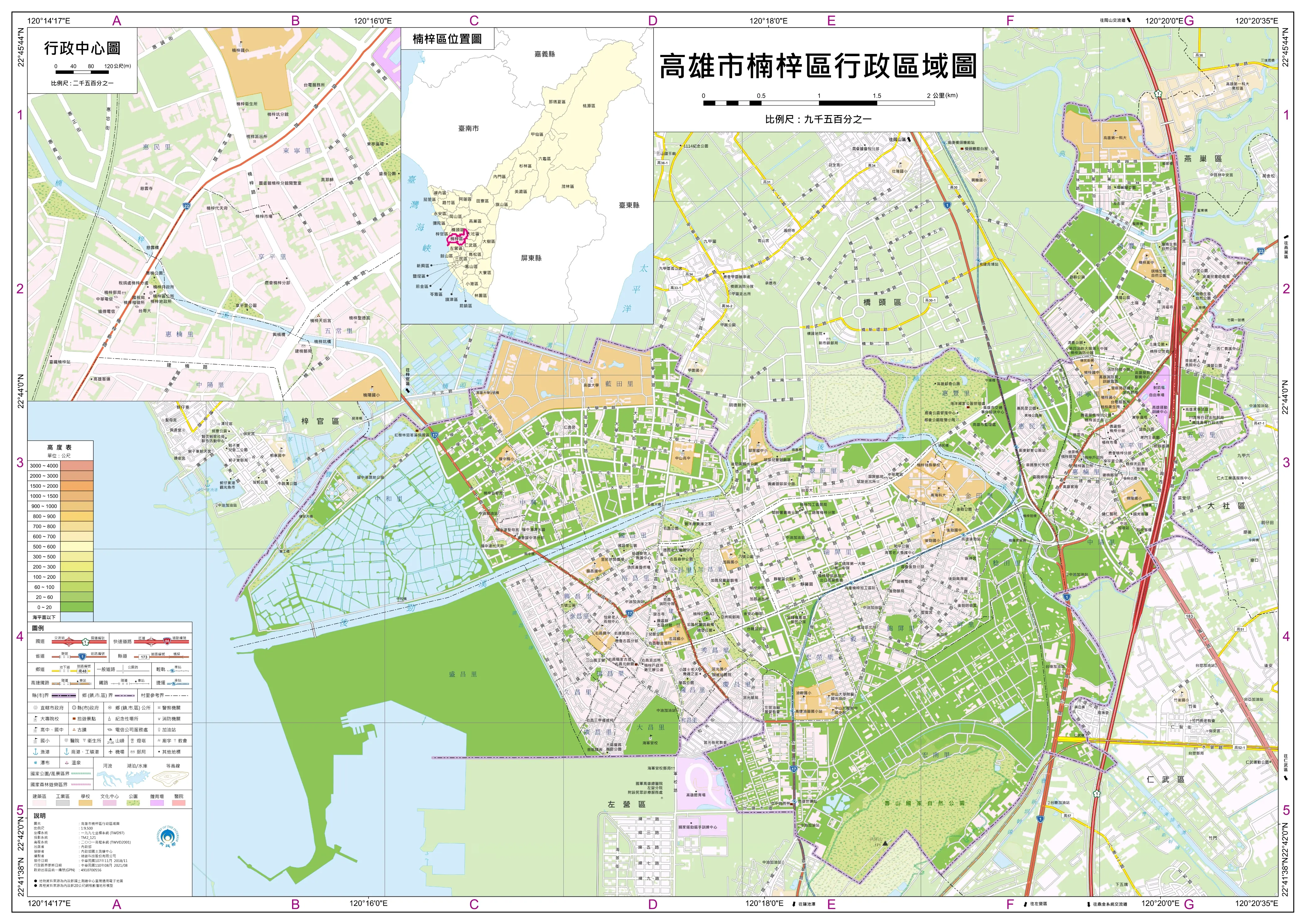This screenshot has width=1306, height=924.
Task: Click the 機場 airplane symbol in the legend
Action: [x=111, y=752]
